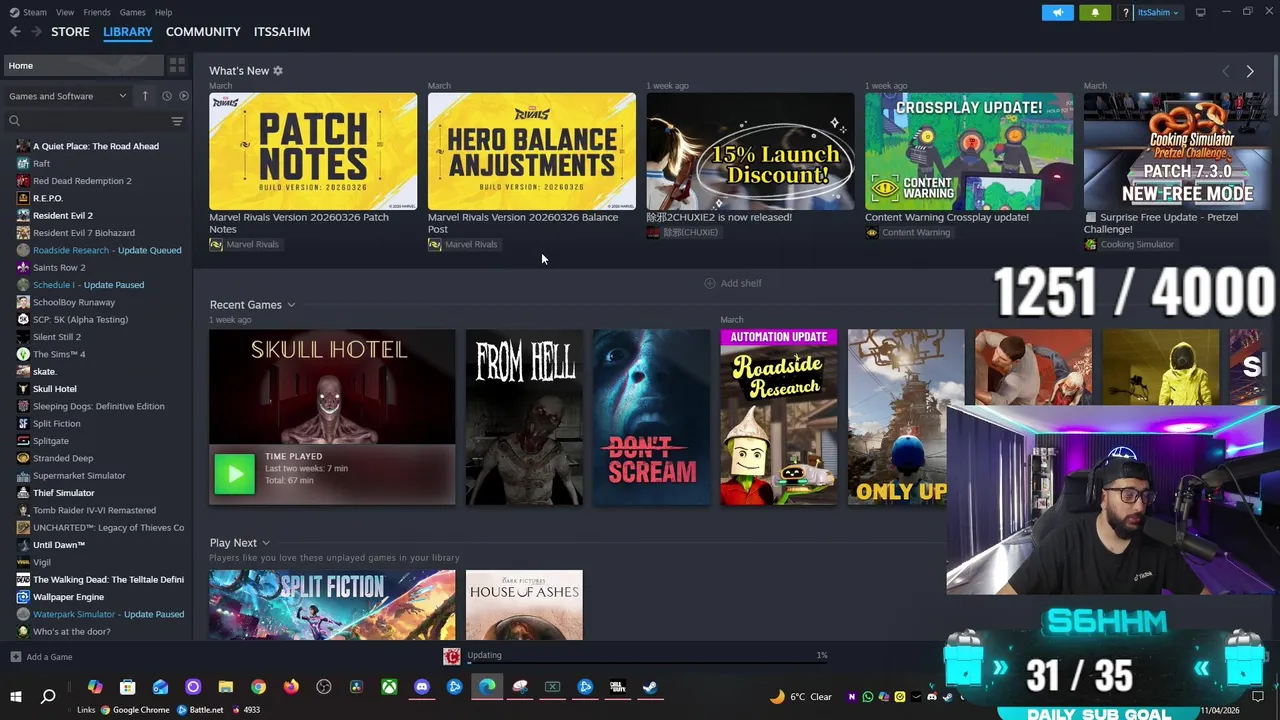1280x720 pixels.
Task: Open Roadside Research cover in Recent Games
Action: (x=779, y=417)
